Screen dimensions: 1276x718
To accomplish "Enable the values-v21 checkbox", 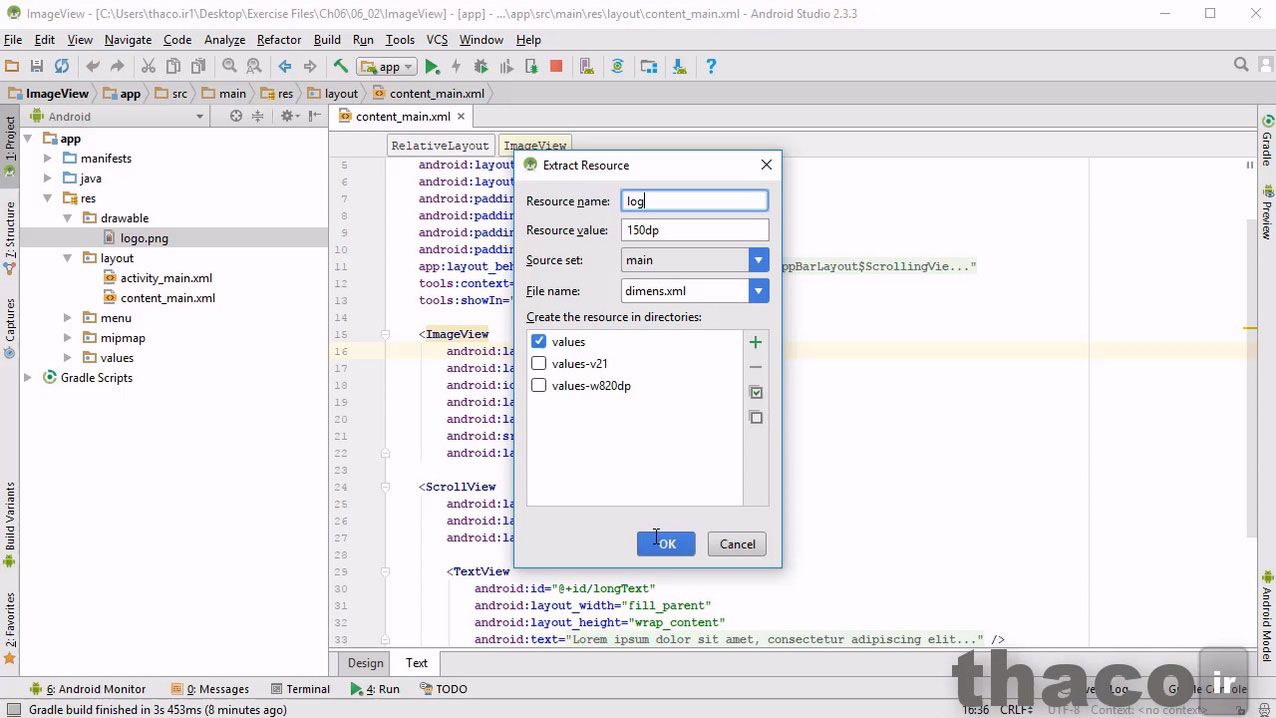I will coord(539,364).
